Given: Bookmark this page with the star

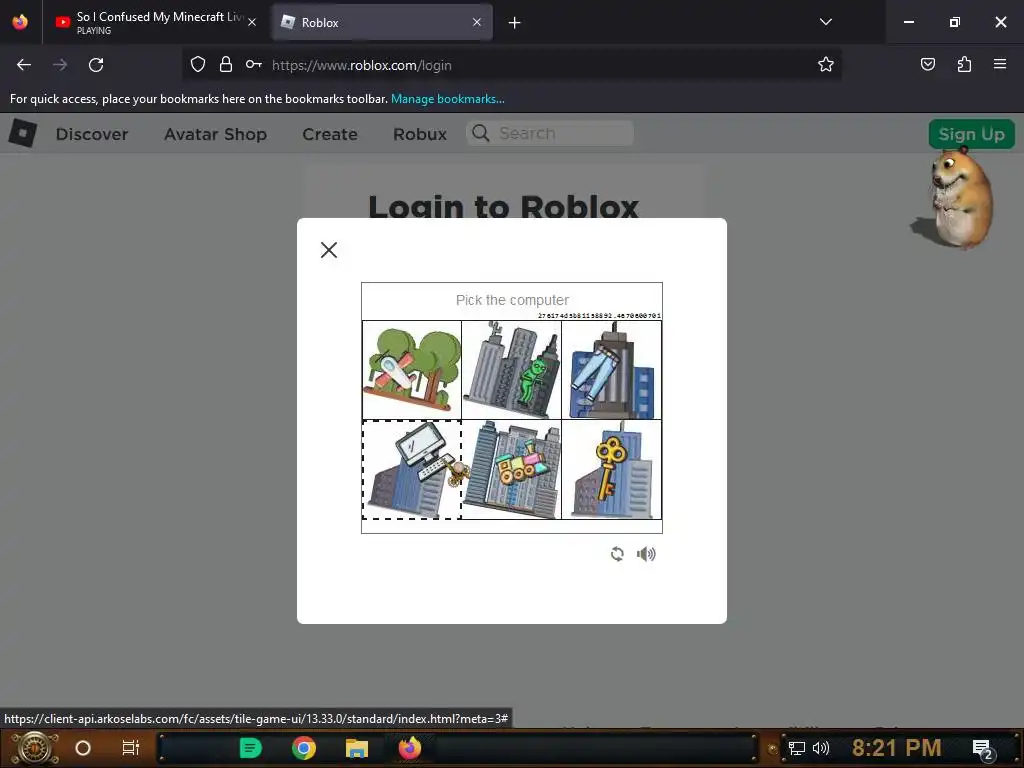Looking at the screenshot, I should pos(825,64).
